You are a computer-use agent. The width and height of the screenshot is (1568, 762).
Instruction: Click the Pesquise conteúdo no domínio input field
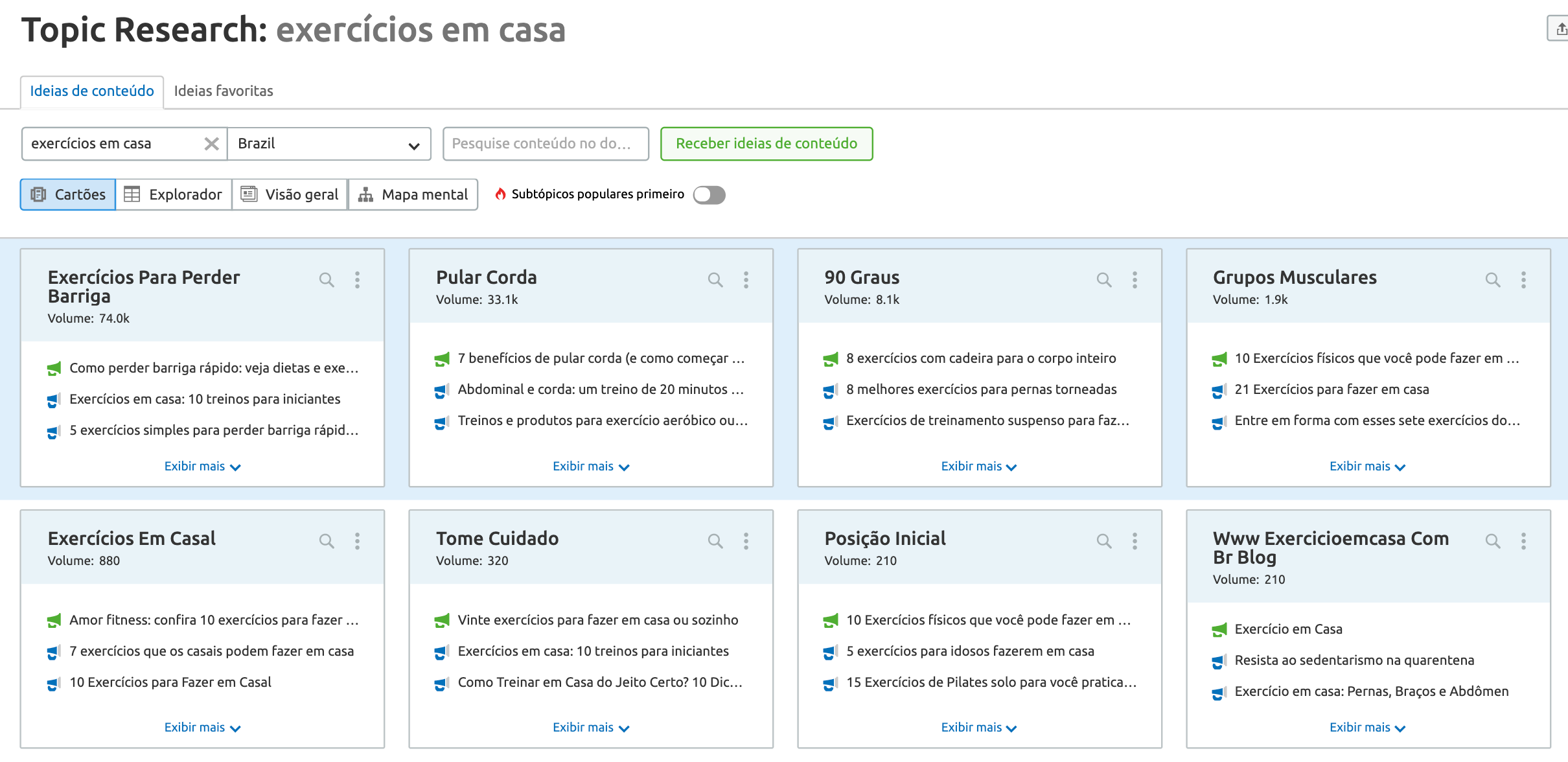click(546, 144)
